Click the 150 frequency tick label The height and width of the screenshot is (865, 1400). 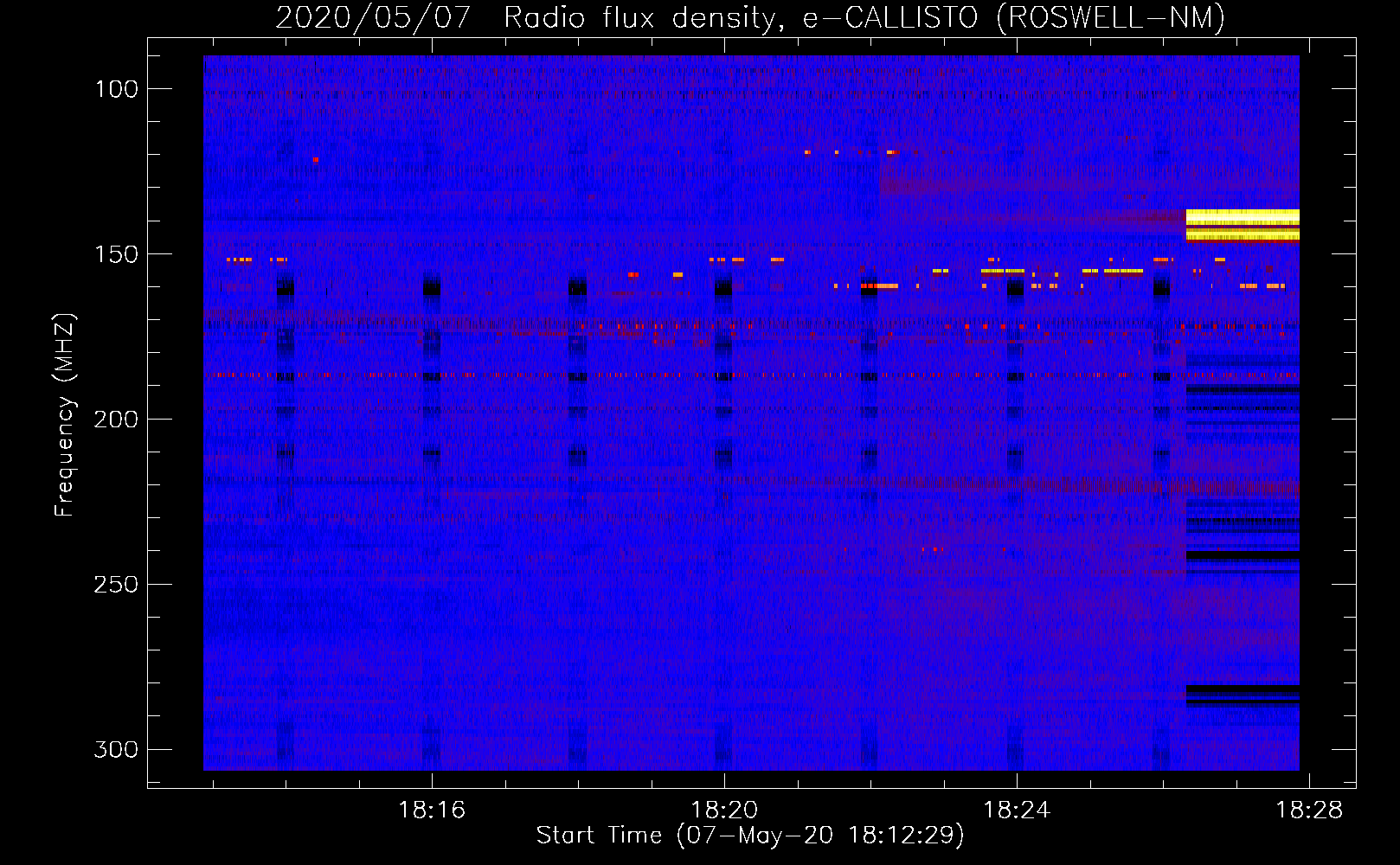[117, 254]
